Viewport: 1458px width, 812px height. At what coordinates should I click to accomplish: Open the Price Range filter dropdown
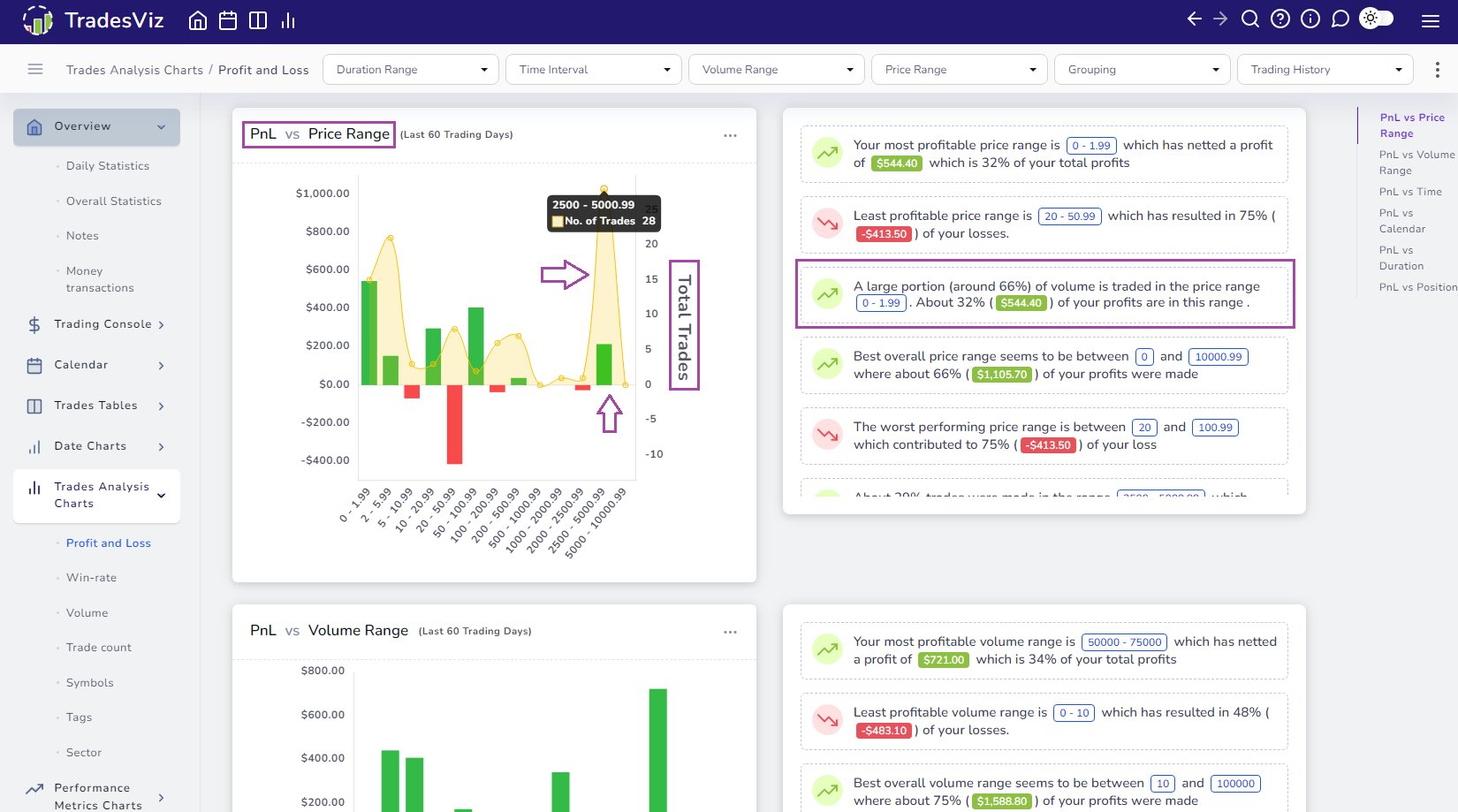pyautogui.click(x=960, y=70)
